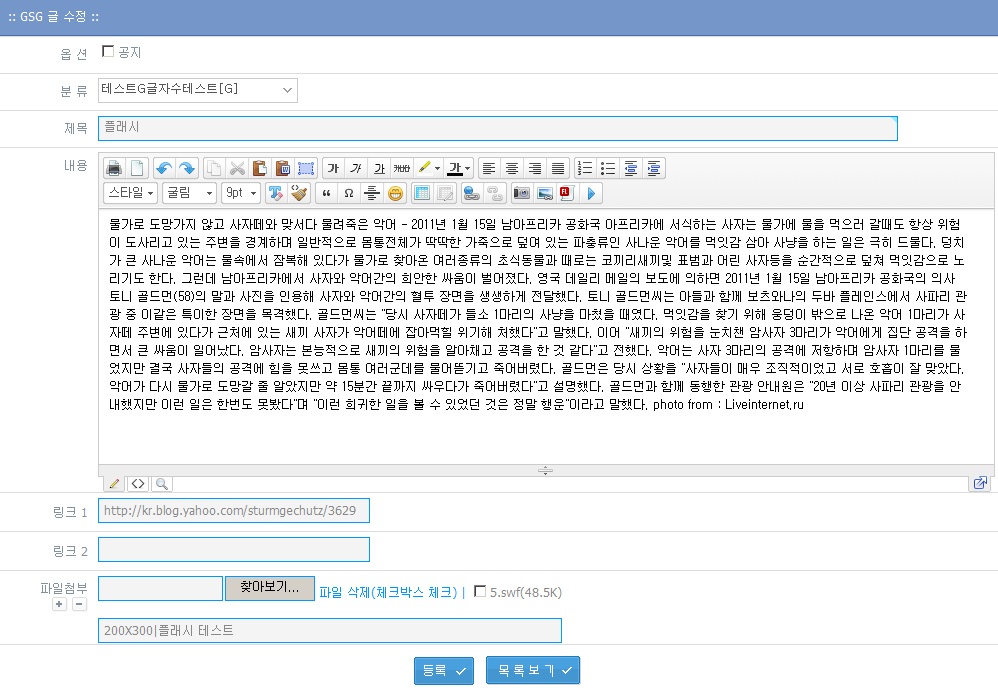
Task: Insert an image with the camera icon
Action: 521,193
